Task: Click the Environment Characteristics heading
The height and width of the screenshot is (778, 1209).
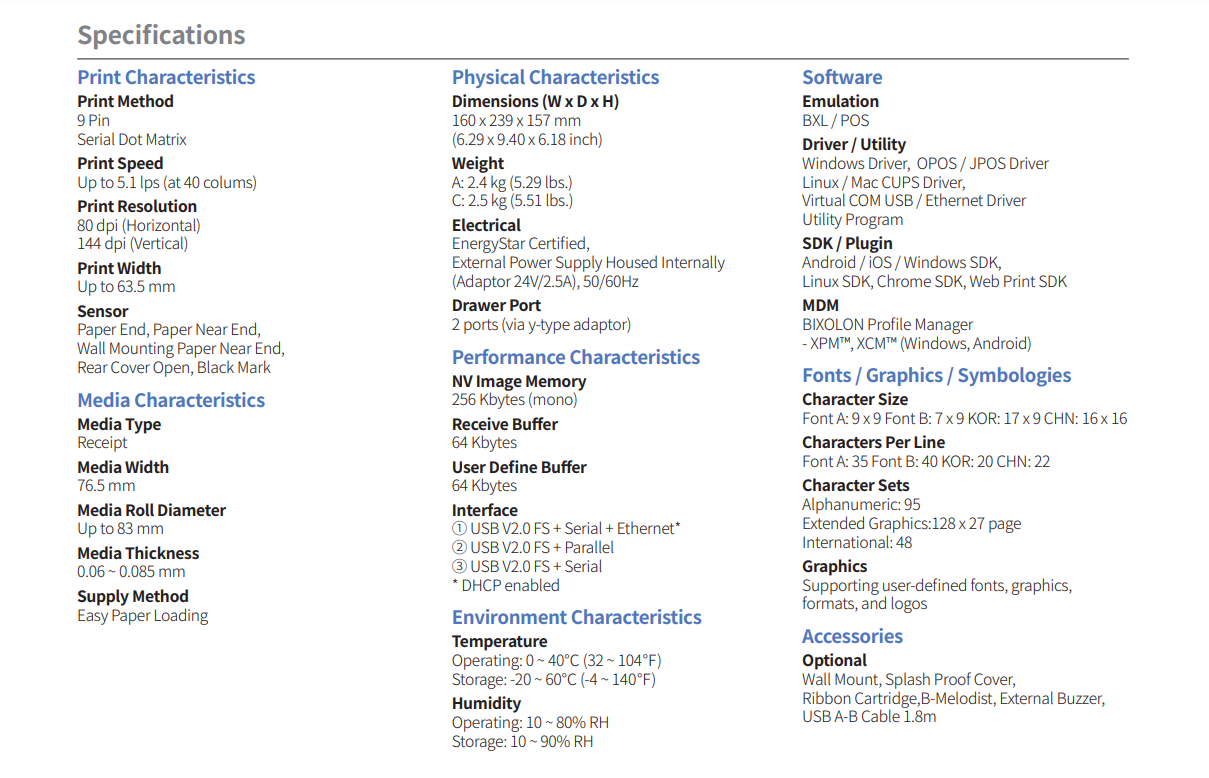Action: 576,617
